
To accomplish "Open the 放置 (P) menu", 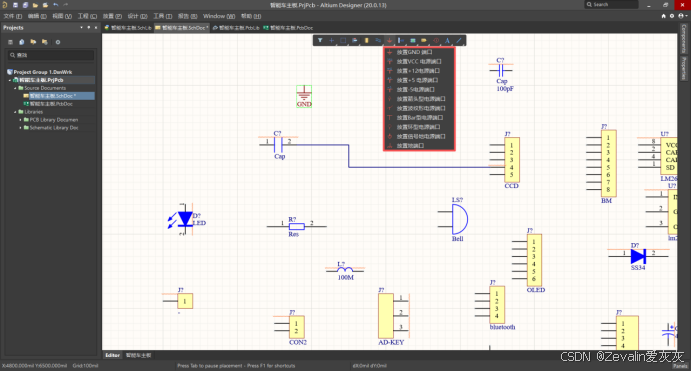I will click(112, 16).
